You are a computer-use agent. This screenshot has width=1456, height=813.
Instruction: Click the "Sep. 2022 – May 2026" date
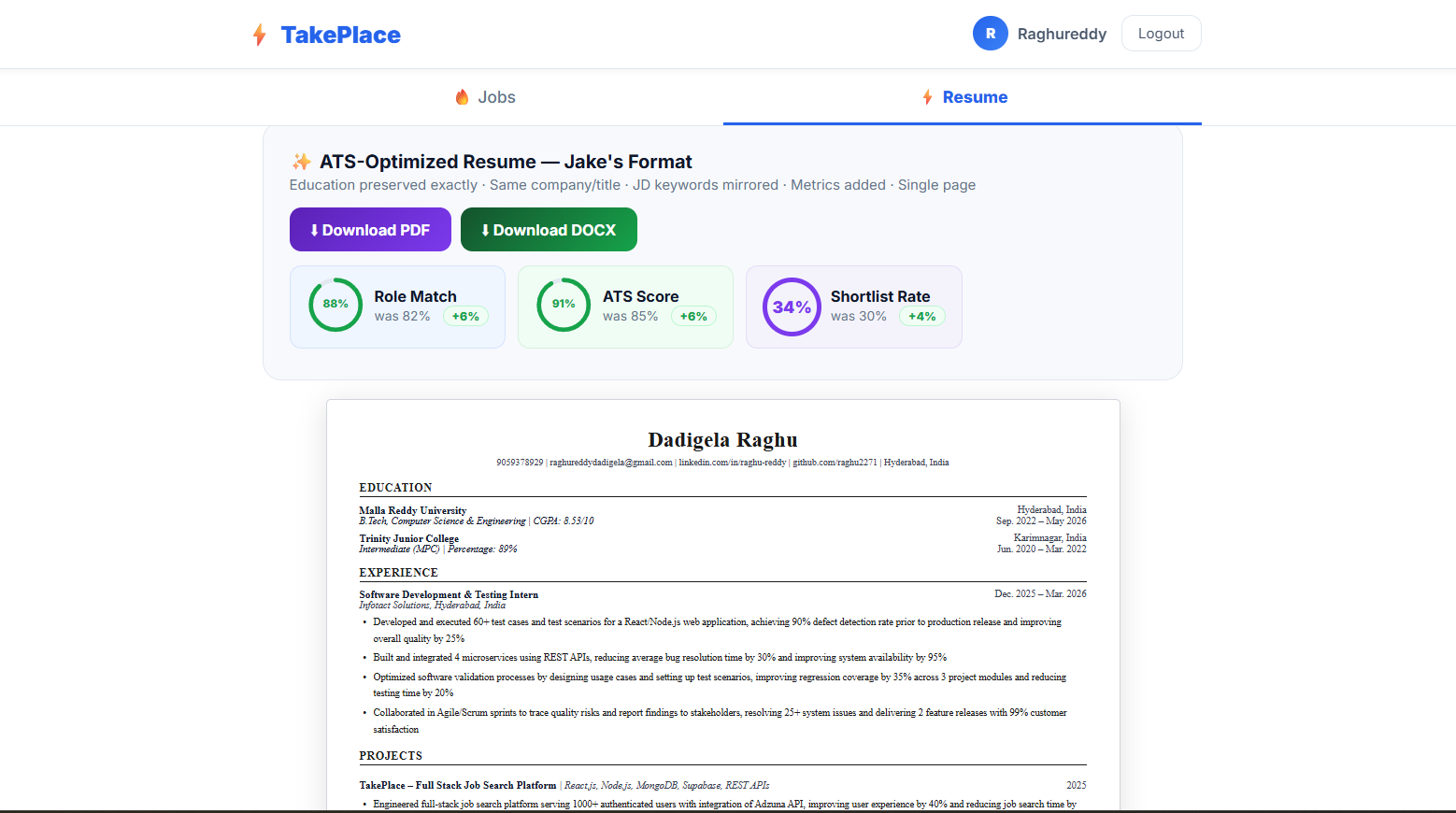[1041, 521]
